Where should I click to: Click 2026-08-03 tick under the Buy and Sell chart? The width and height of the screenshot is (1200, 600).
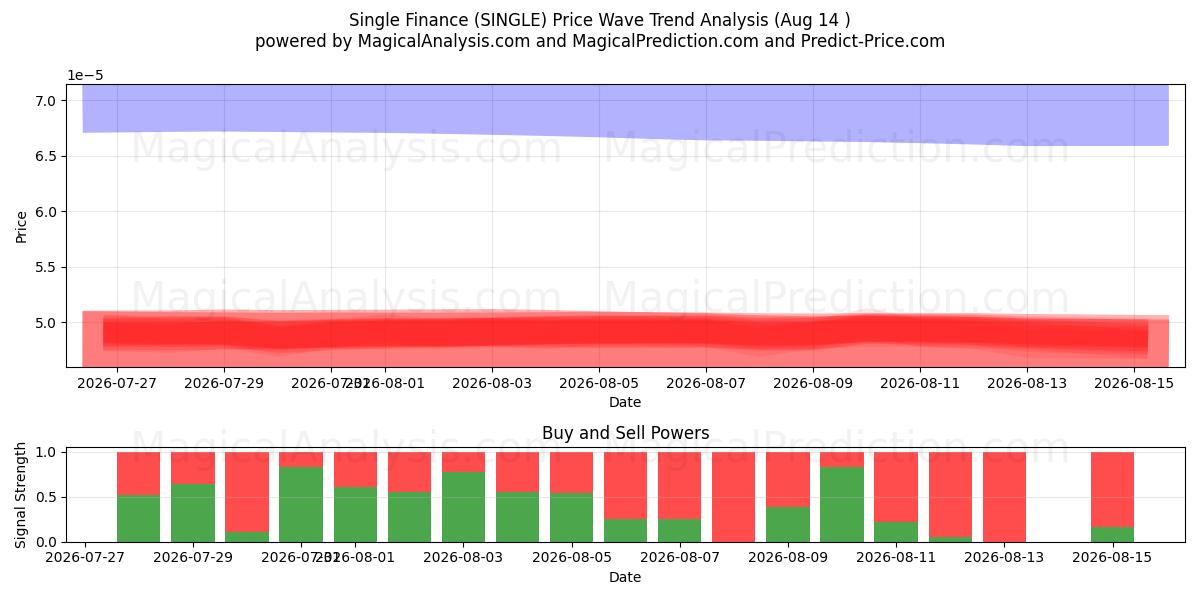tap(464, 557)
